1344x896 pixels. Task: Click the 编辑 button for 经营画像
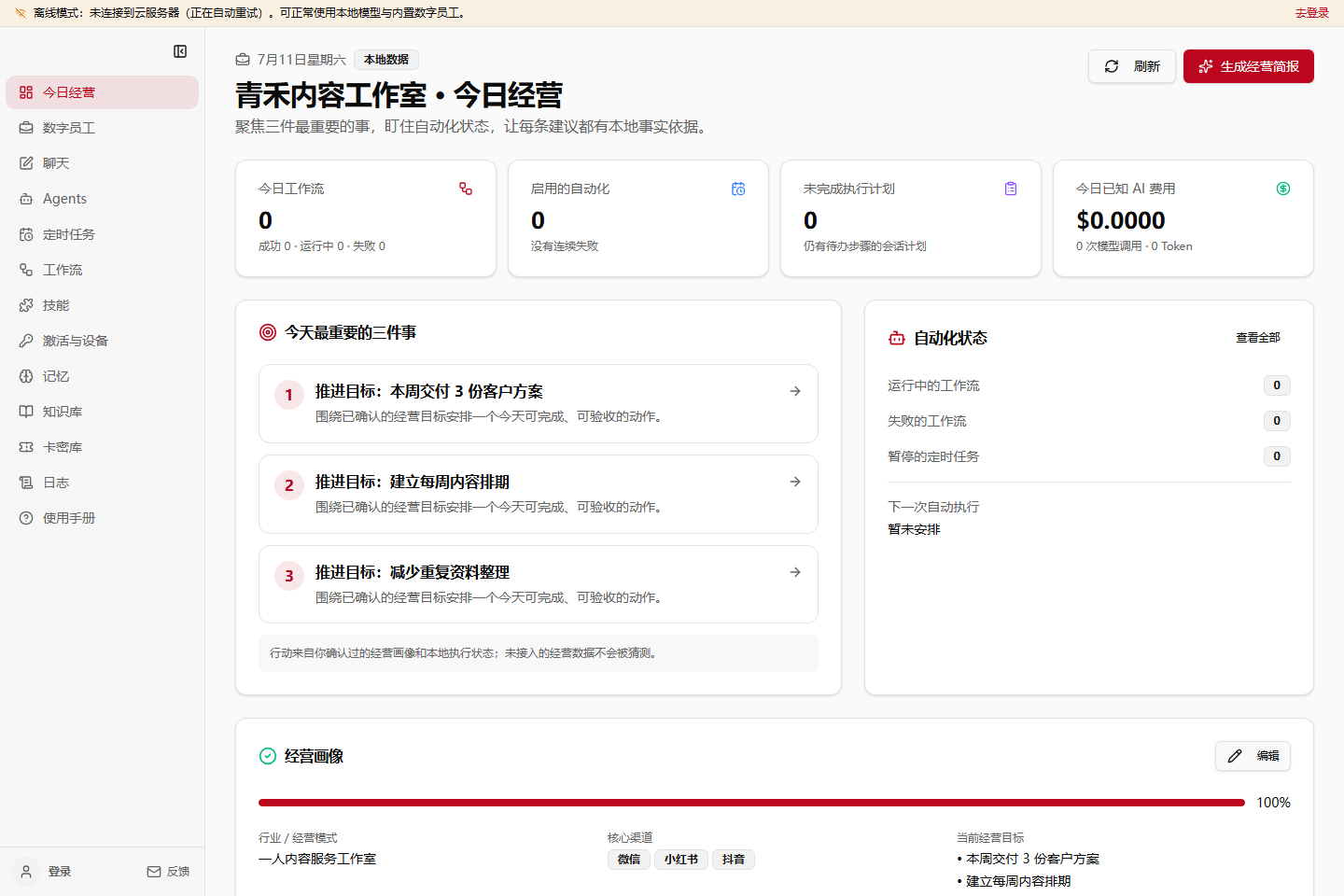pos(1253,756)
